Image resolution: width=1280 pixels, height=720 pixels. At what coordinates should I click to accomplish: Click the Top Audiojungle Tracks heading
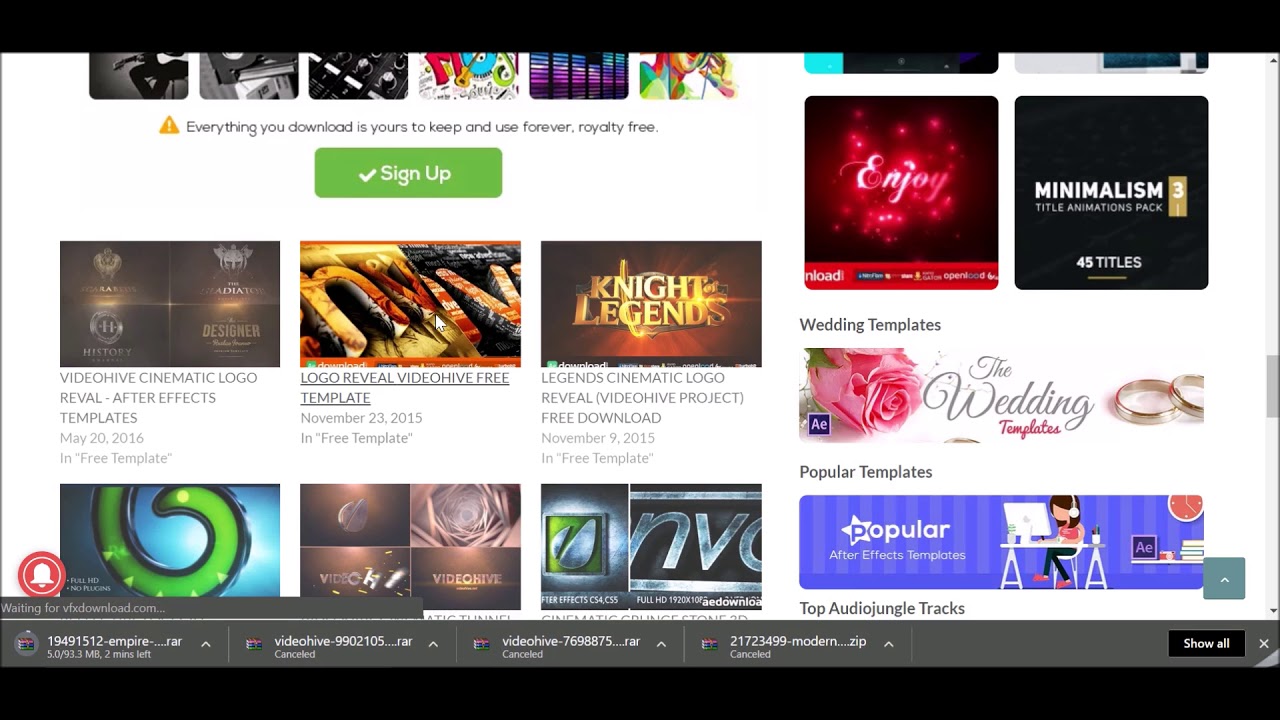[882, 608]
